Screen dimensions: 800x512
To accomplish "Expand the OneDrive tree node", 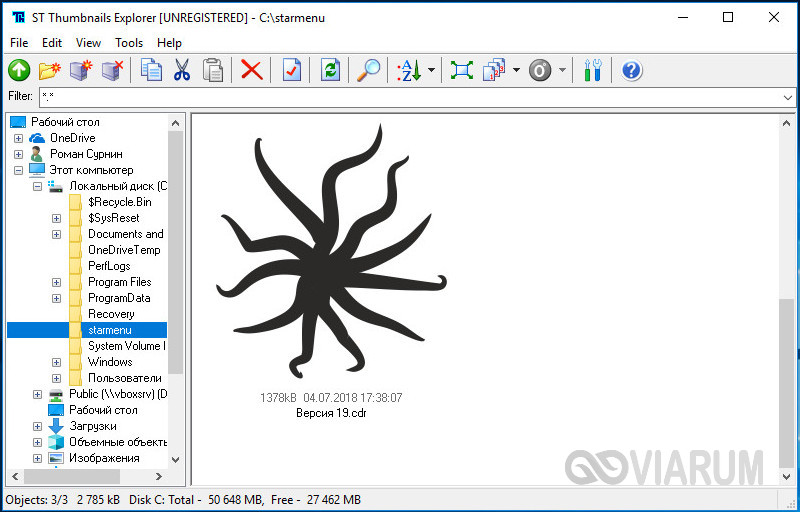I will pos(18,138).
